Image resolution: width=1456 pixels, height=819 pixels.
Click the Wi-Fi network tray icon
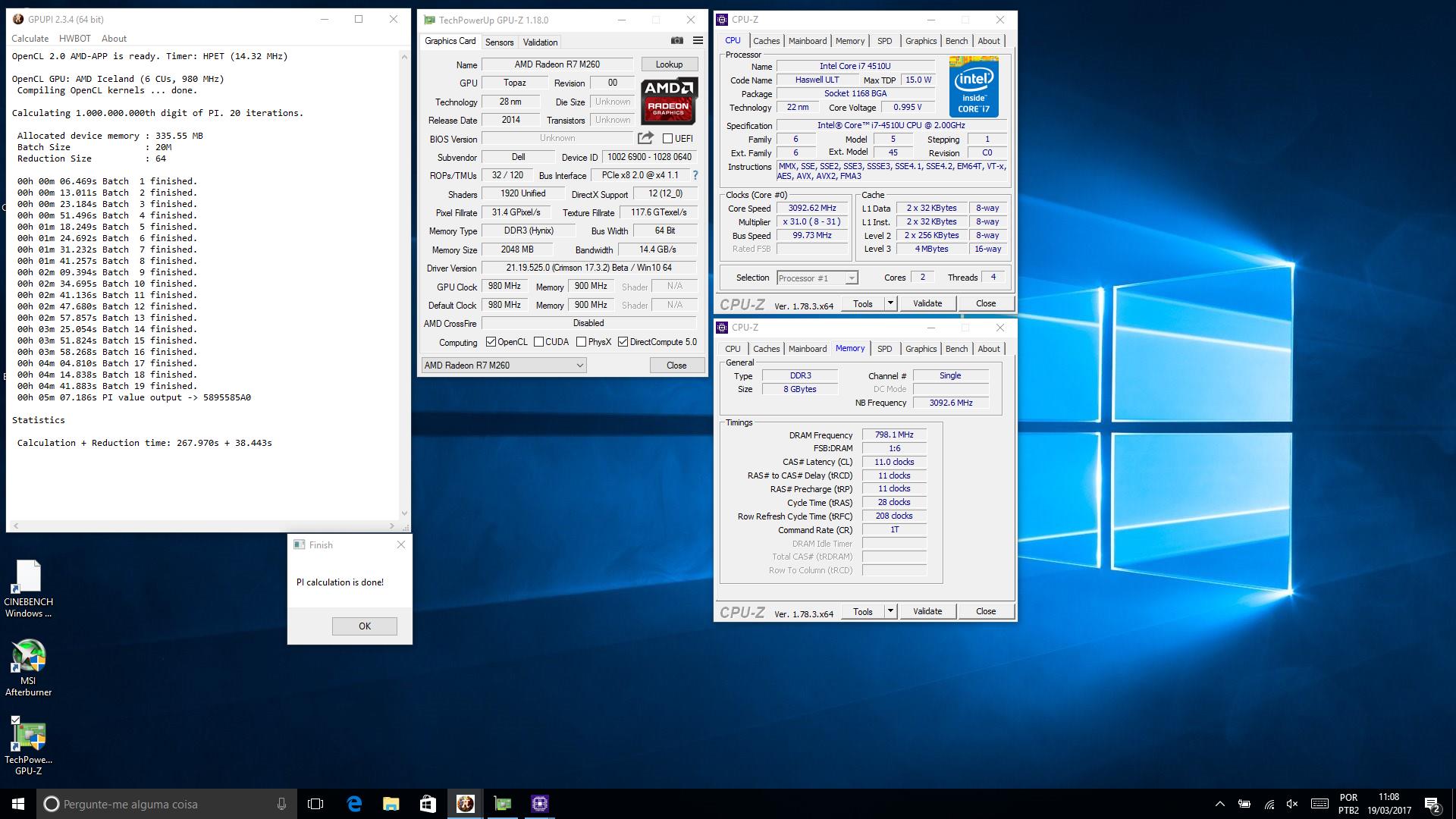(x=1269, y=804)
